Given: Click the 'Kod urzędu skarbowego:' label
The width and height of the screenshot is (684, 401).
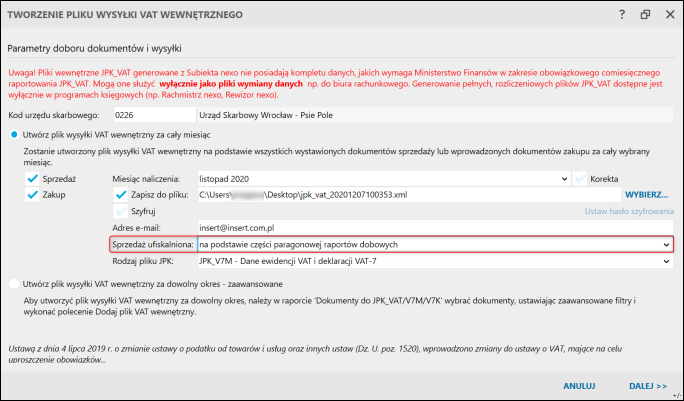Looking at the screenshot, I should [54, 115].
